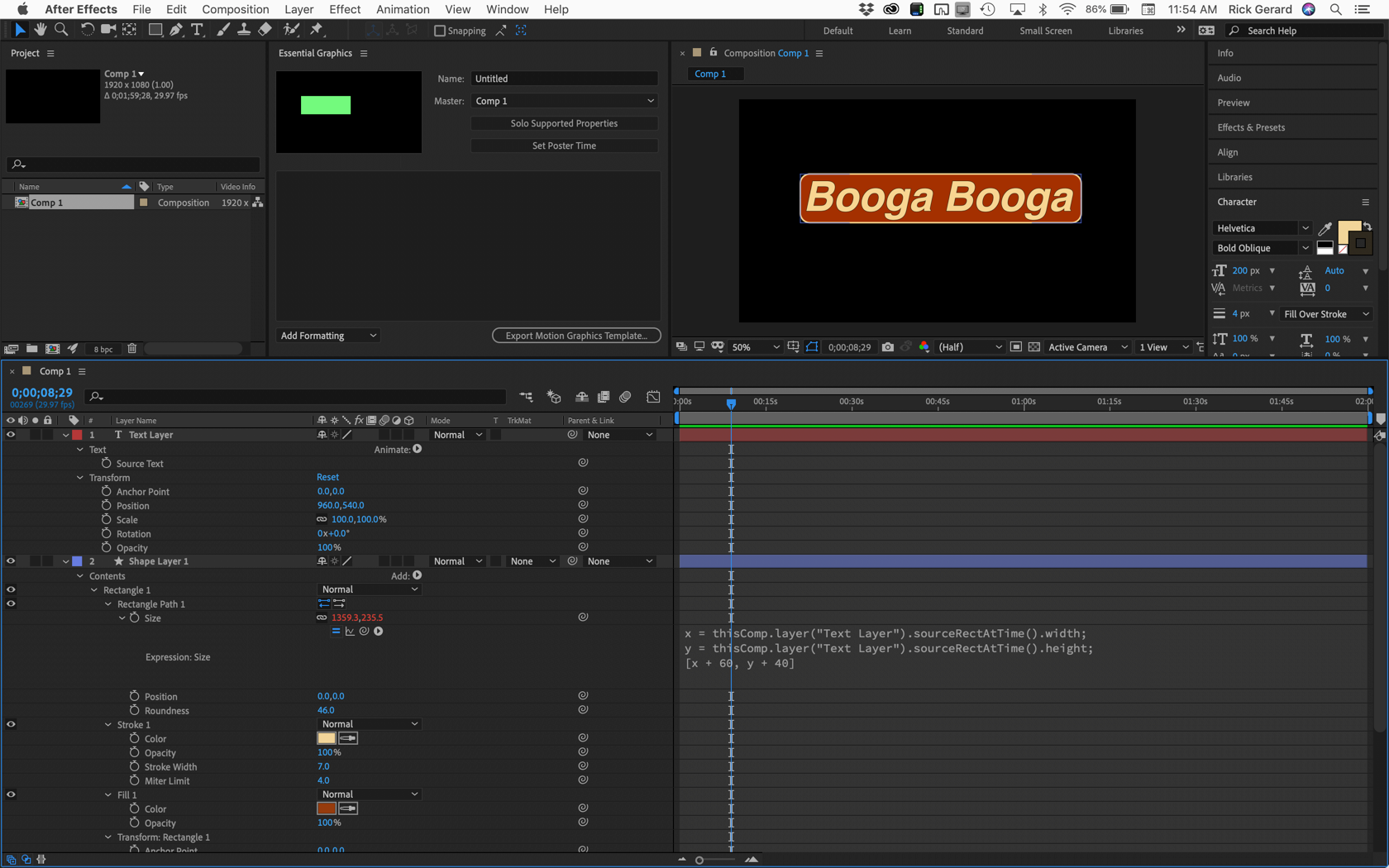The height and width of the screenshot is (868, 1389).
Task: Enable the Snapping checkbox
Action: pos(440,31)
